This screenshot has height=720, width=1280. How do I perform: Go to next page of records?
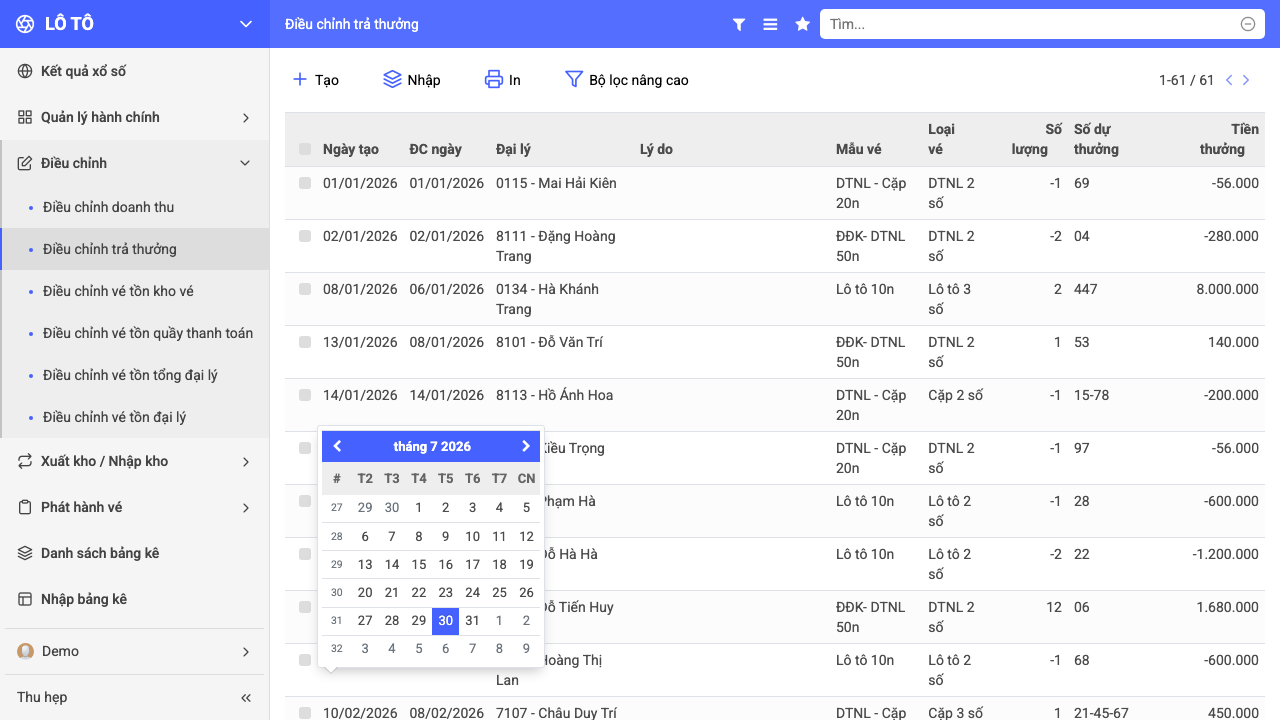coord(1246,80)
